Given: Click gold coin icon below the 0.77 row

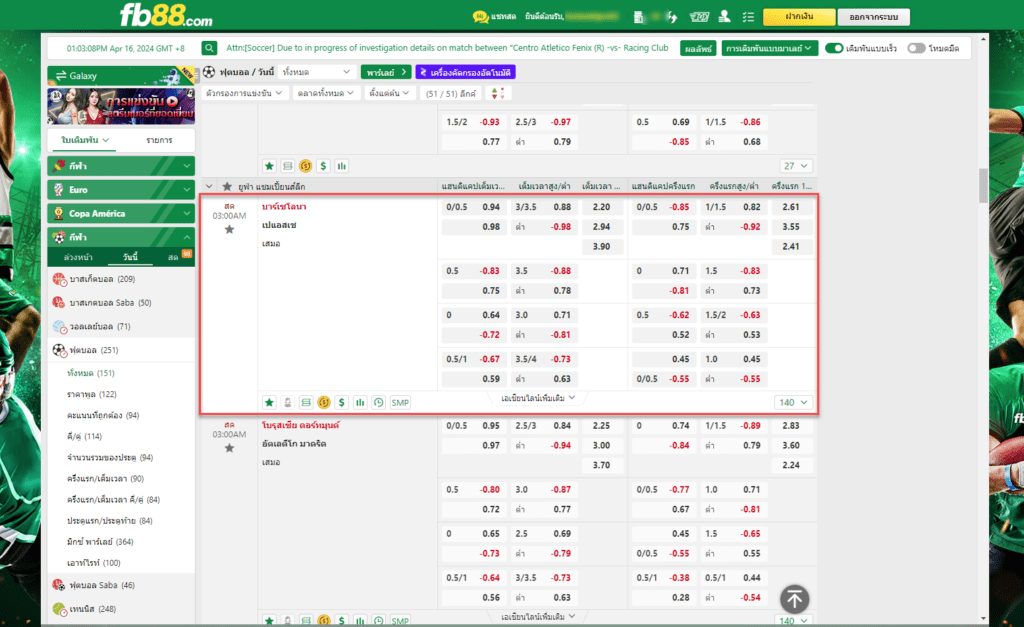Looking at the screenshot, I should [306, 166].
